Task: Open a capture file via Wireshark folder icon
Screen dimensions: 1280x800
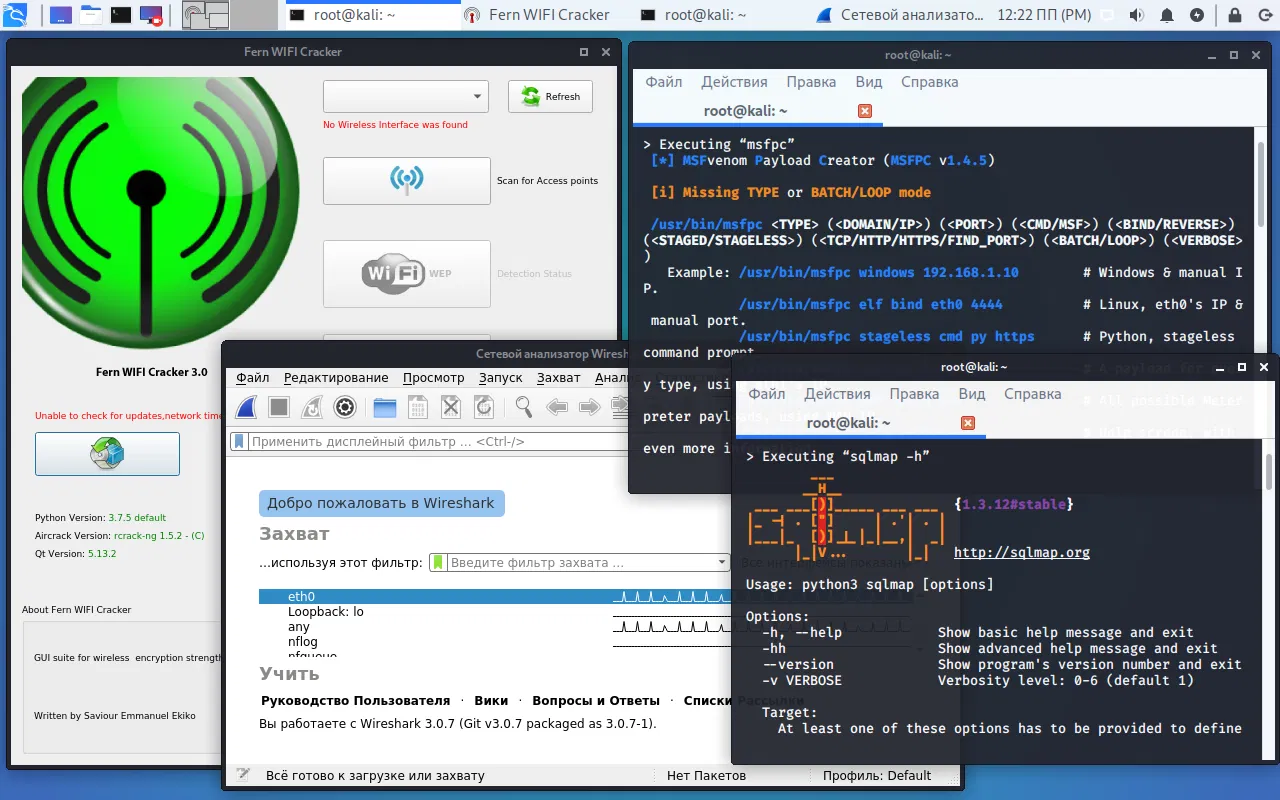Action: [385, 407]
